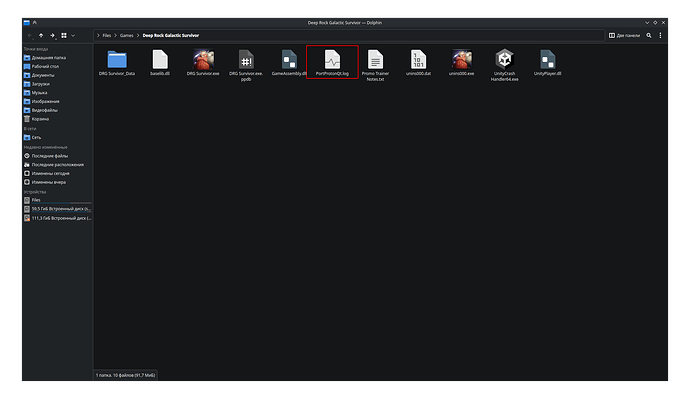Screen dimensions: 690x407
Task: Click the Games breadcrumb segment
Action: (127, 35)
